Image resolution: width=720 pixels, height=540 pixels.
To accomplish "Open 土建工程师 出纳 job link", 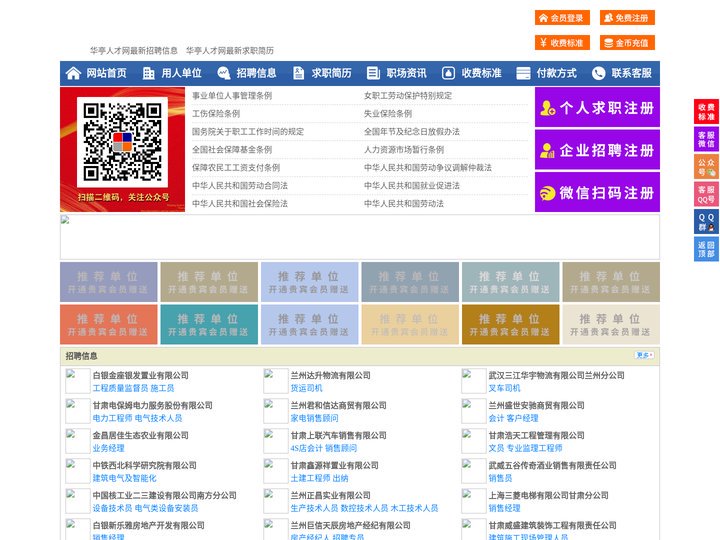I will point(319,478).
